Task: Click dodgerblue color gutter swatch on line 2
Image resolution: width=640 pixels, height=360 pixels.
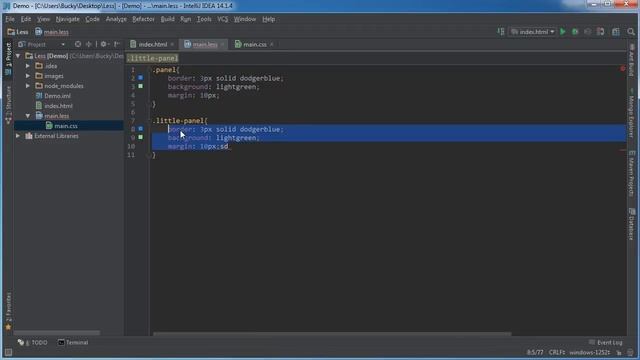Action: click(x=140, y=78)
